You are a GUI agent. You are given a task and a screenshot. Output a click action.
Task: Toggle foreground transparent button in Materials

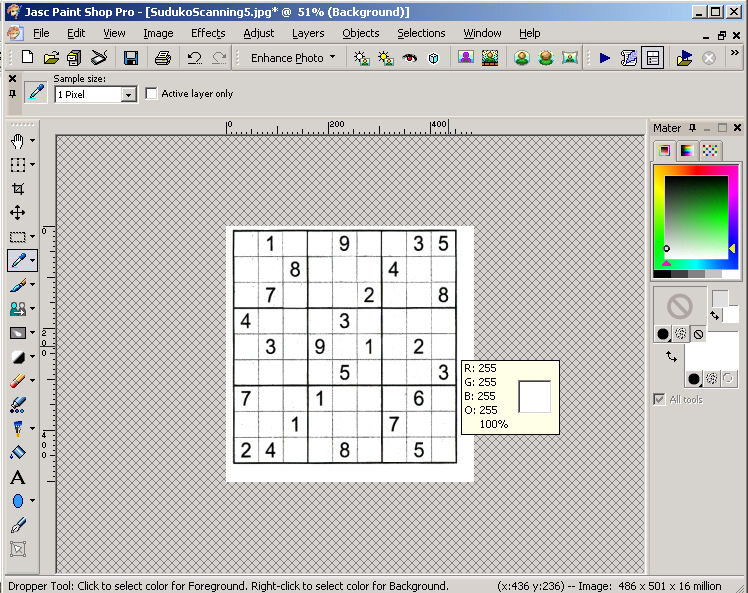[x=698, y=334]
